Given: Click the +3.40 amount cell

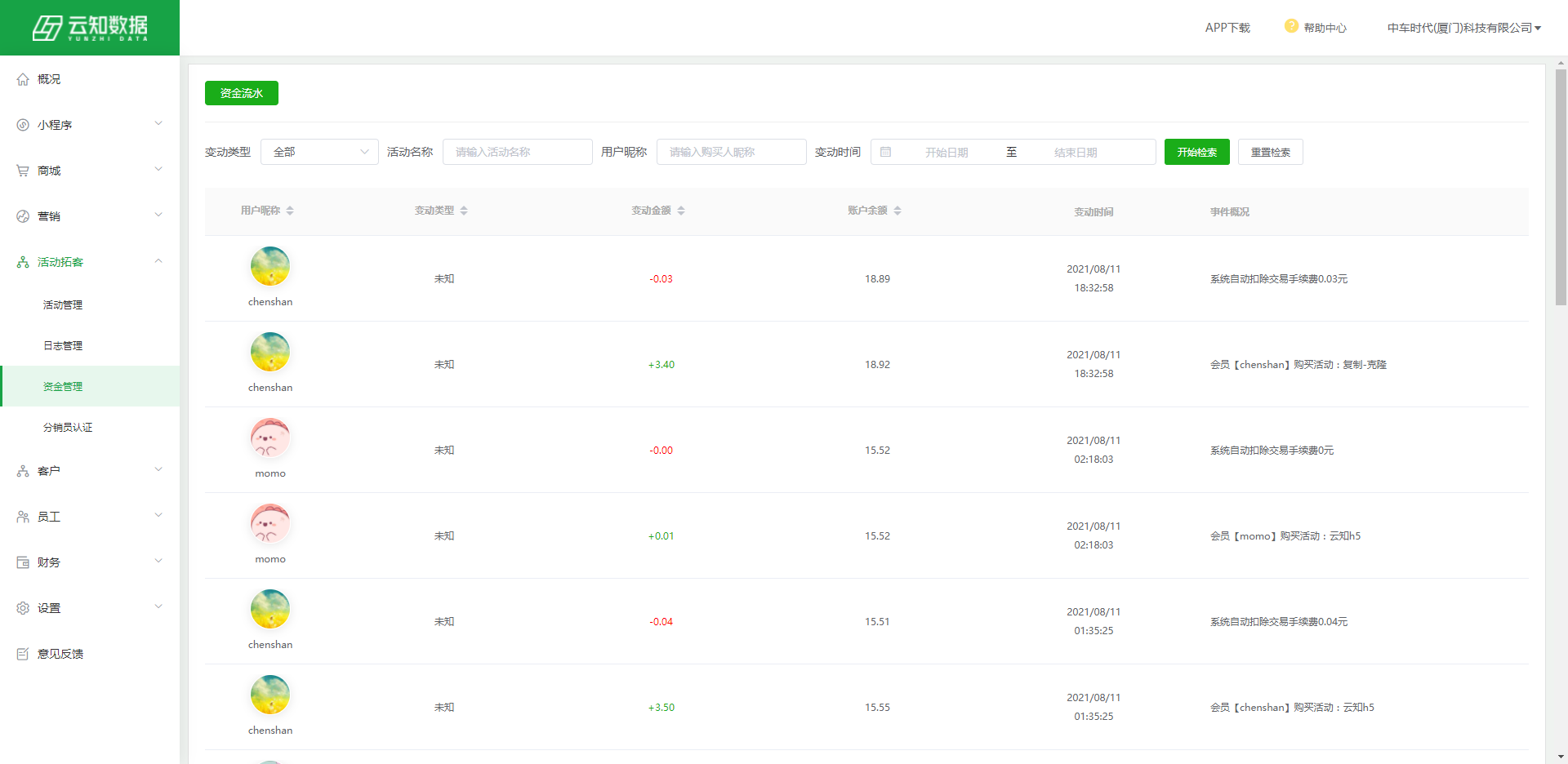Looking at the screenshot, I should pos(661,365).
